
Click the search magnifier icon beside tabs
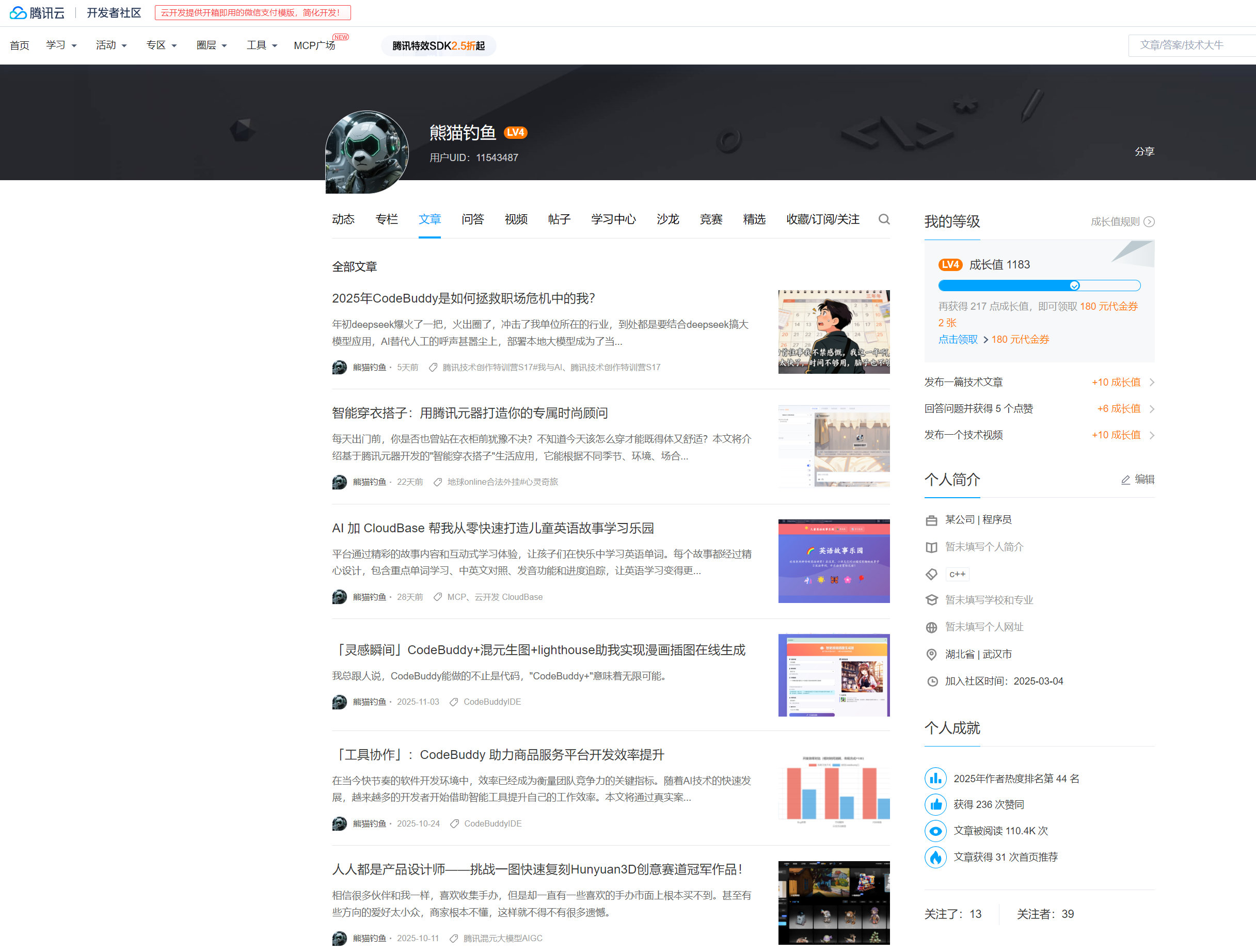884,219
